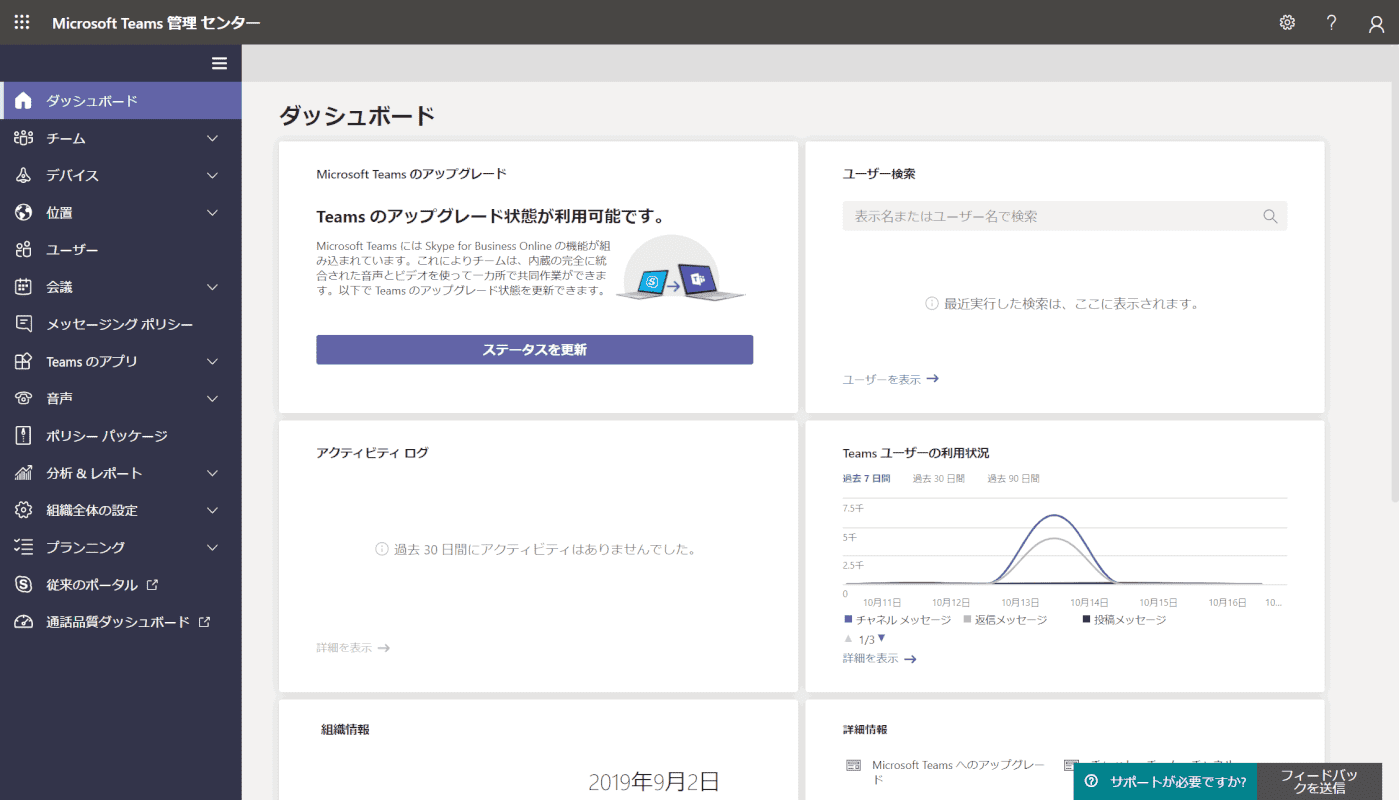Click the フィードバックを送信 button
1399x800 pixels.
click(1320, 782)
